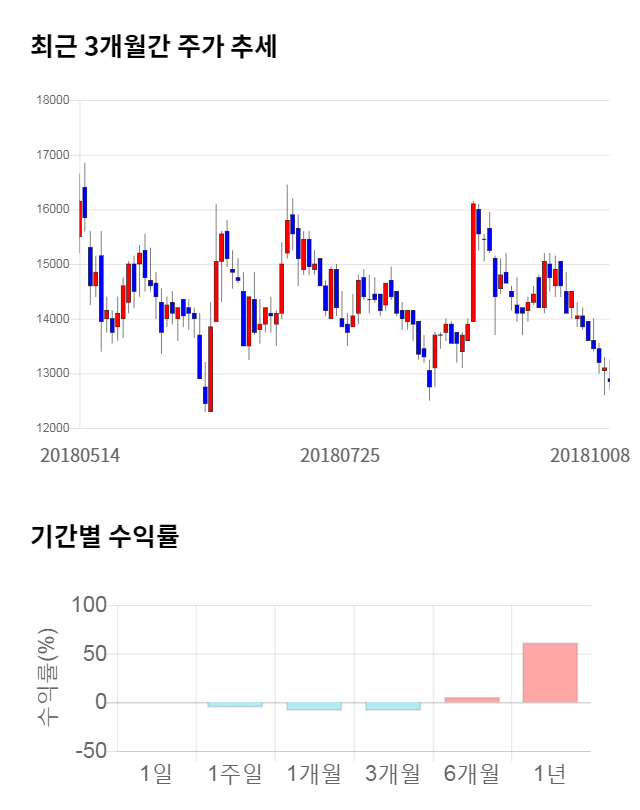Select the '1일' period label

click(156, 773)
